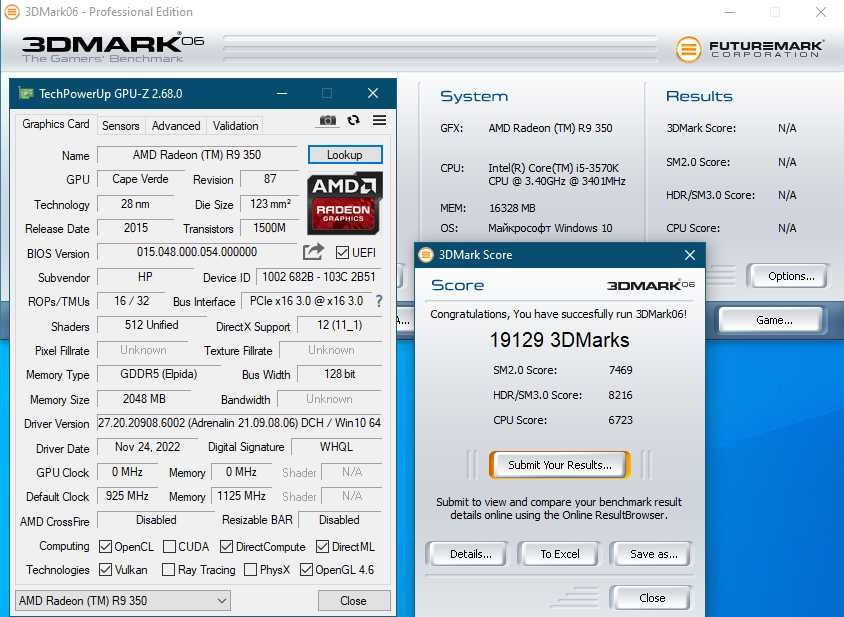This screenshot has height=617, width=844.
Task: Switch to the Validation tab
Action: click(x=235, y=125)
